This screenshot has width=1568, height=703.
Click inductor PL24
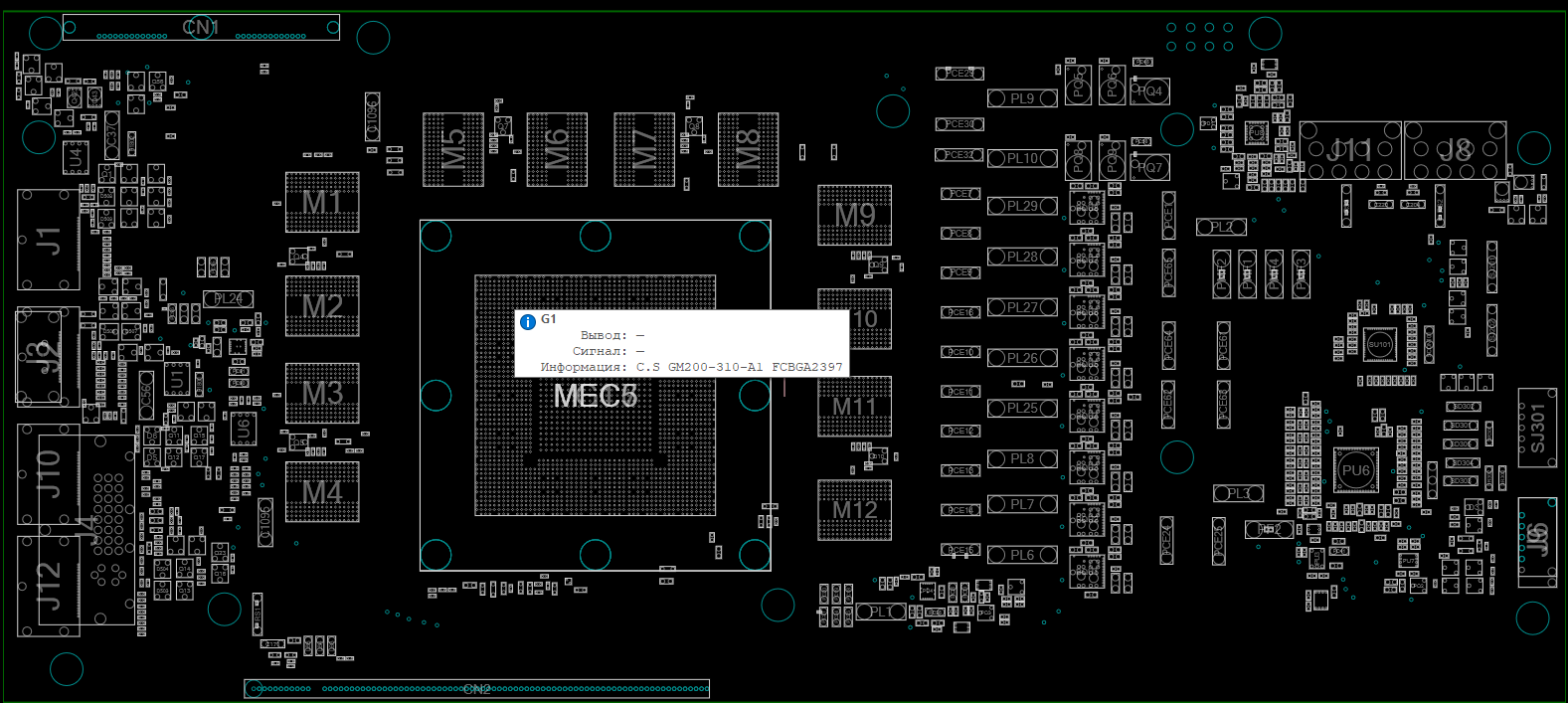[228, 298]
